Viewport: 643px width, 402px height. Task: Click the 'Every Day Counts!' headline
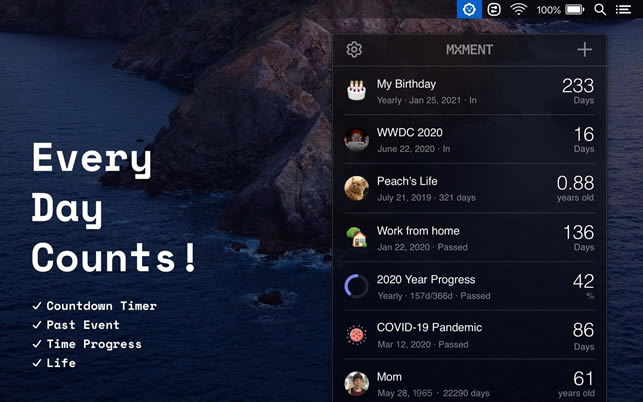pyautogui.click(x=114, y=208)
